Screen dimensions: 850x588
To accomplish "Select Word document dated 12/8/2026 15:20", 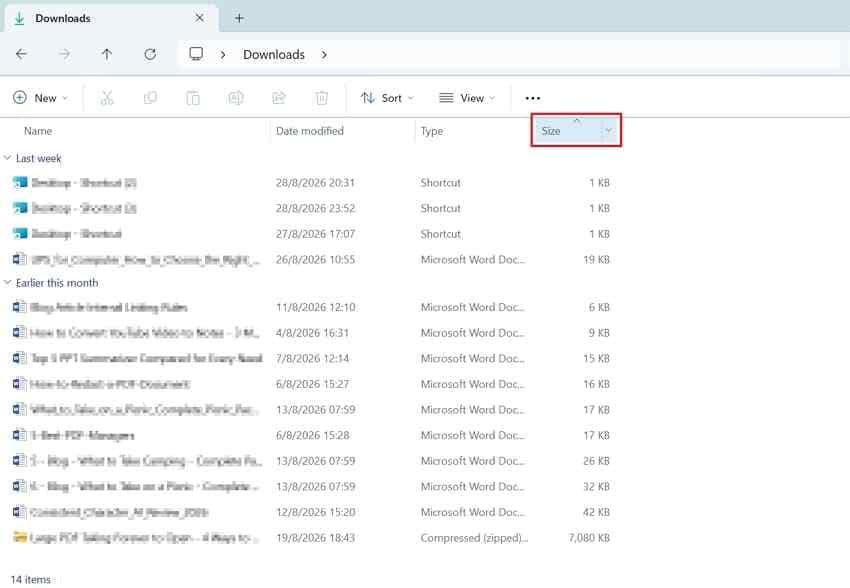I will [x=311, y=512].
